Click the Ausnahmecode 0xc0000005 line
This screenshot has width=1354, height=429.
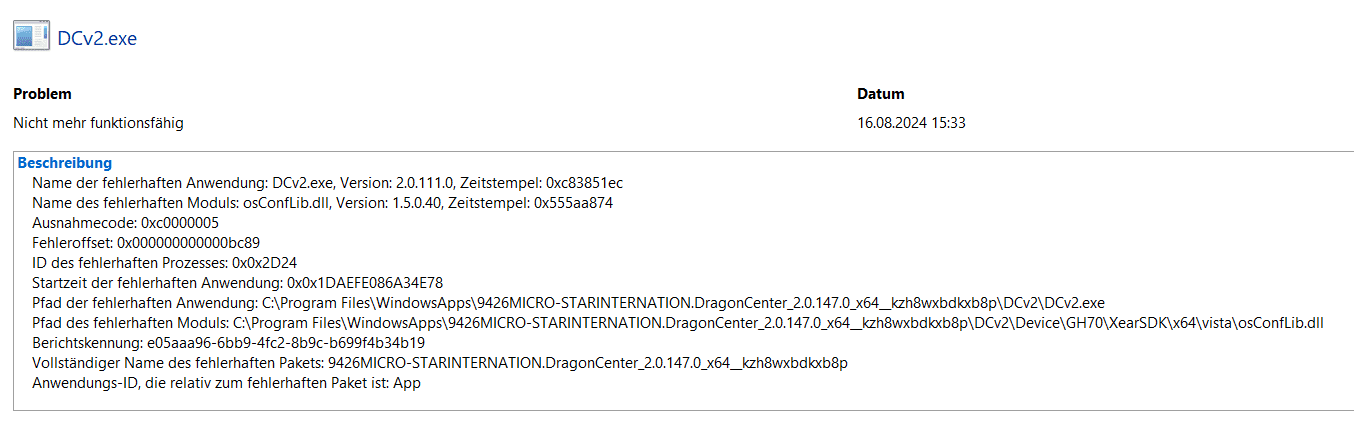tap(125, 223)
